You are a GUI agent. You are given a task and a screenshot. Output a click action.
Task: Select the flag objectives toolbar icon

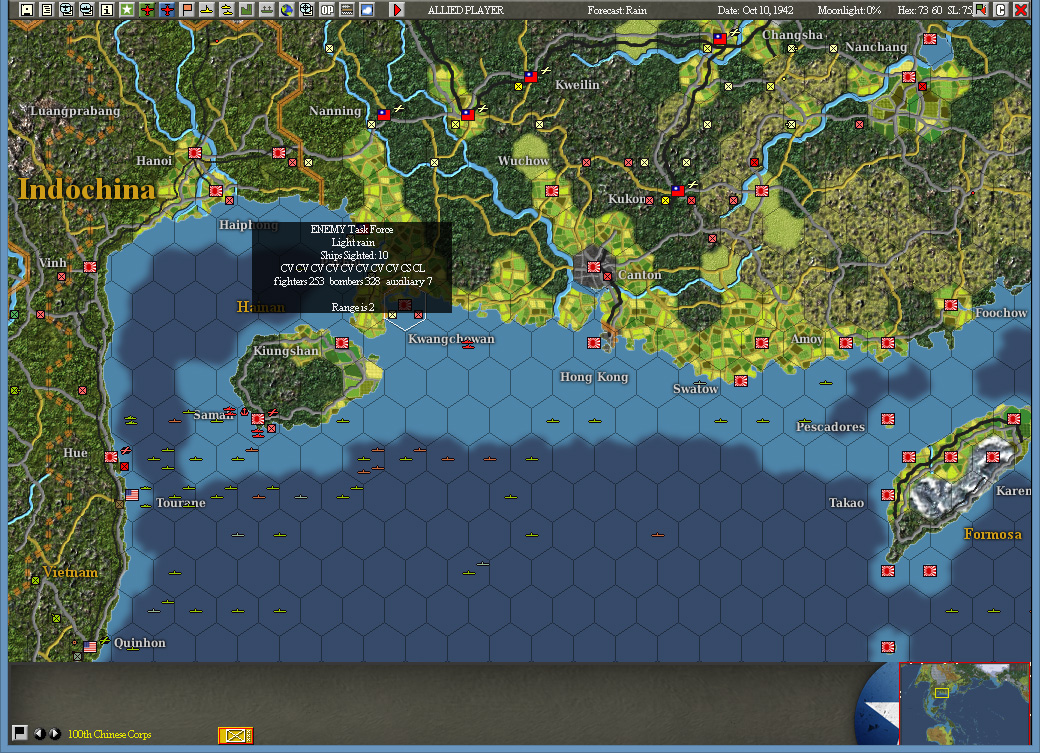(x=186, y=9)
